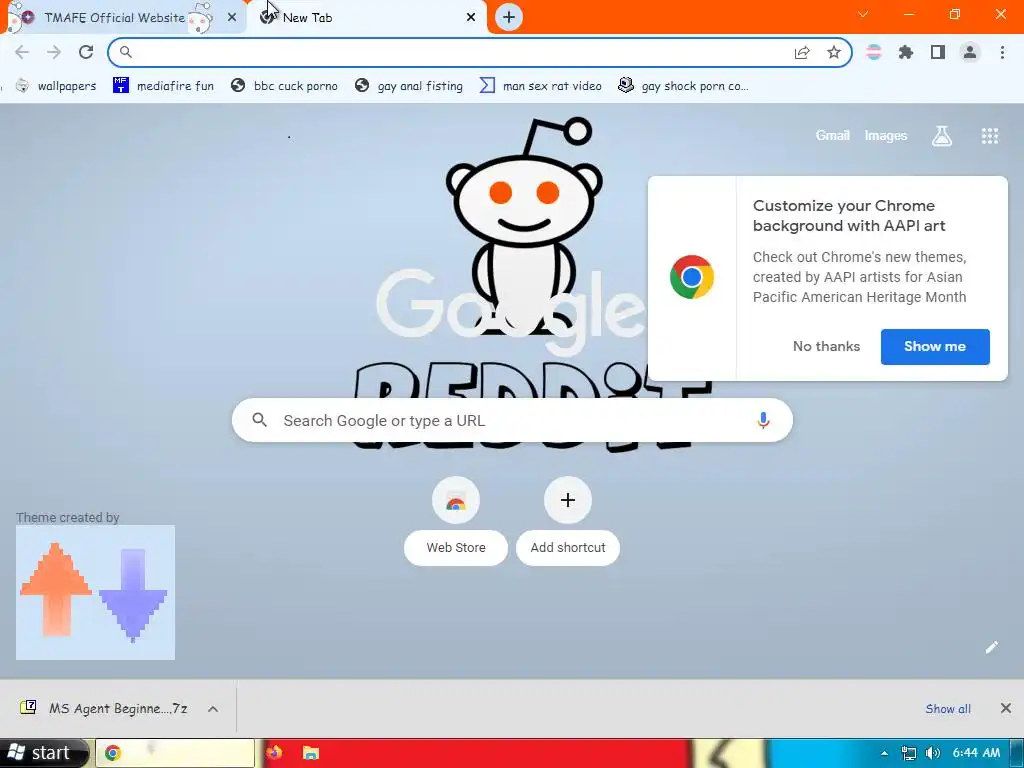The width and height of the screenshot is (1024, 768).
Task: Close the downloads bar
Action: coord(1006,708)
